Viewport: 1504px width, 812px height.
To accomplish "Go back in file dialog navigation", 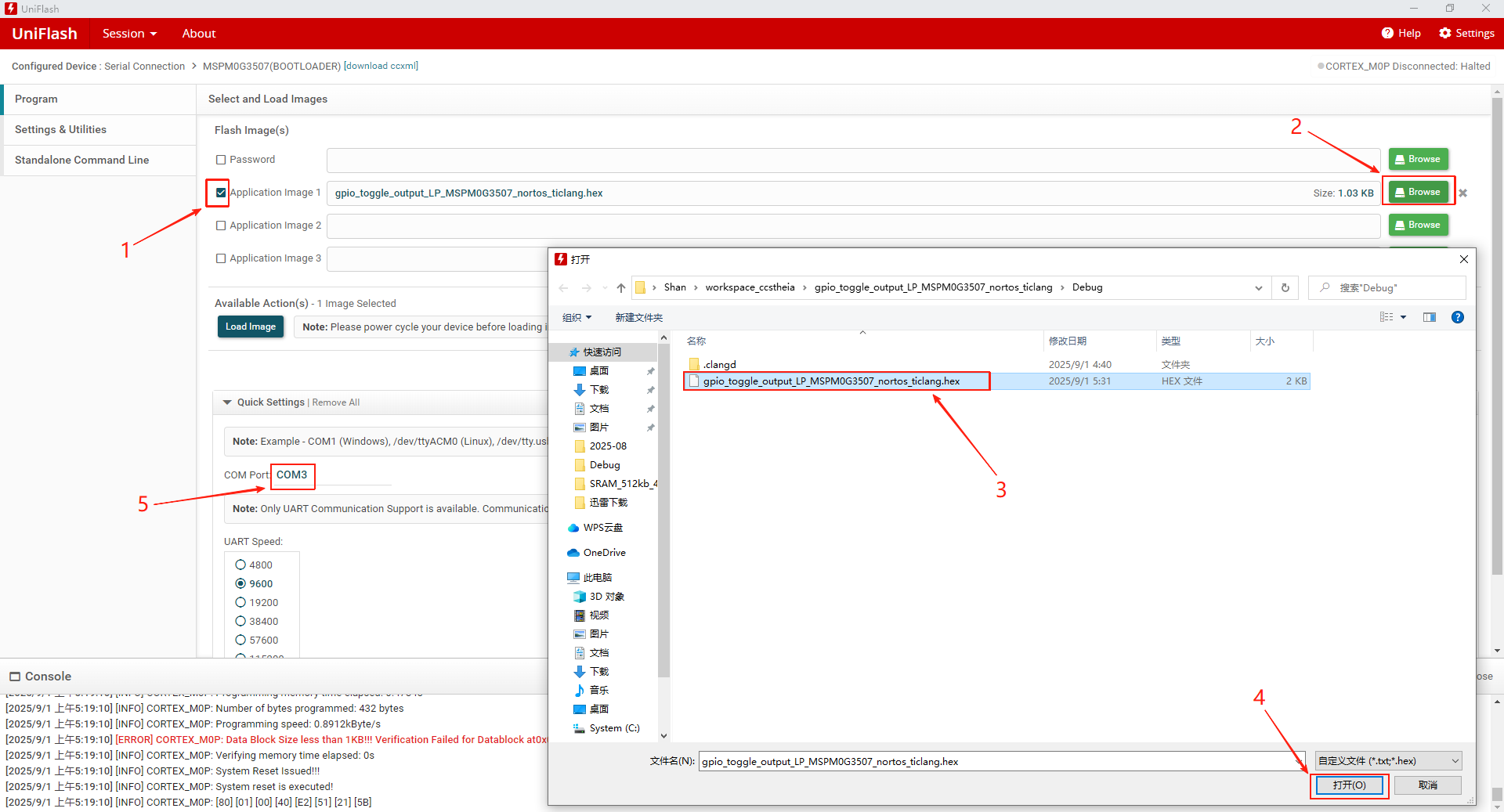I will coord(563,288).
